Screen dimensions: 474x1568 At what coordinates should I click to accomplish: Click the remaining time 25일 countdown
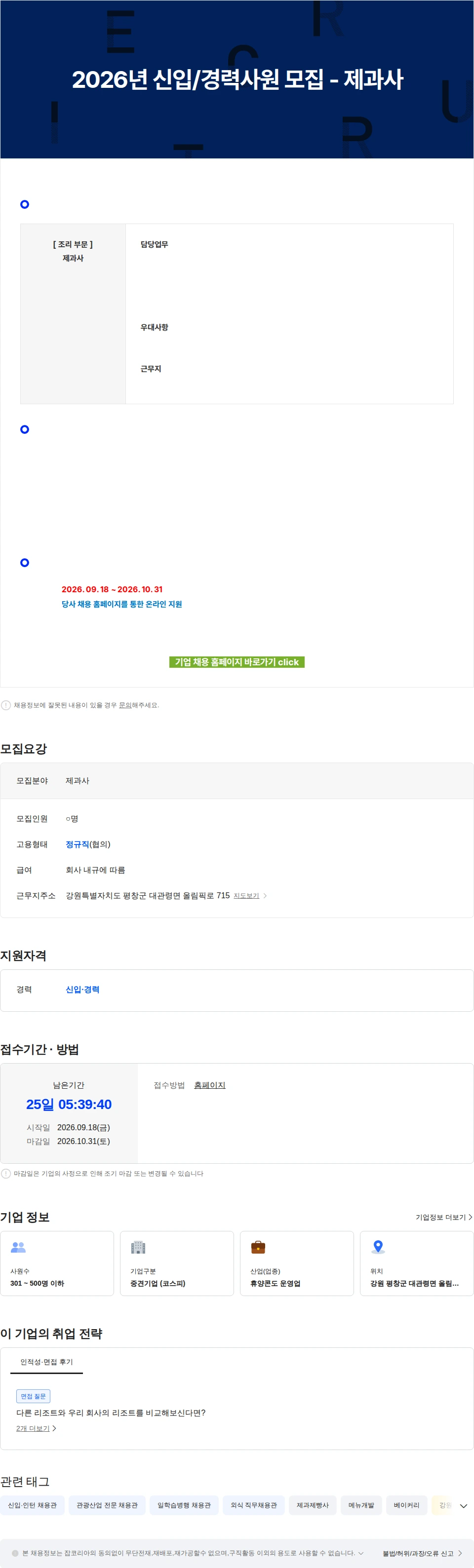tap(69, 1104)
